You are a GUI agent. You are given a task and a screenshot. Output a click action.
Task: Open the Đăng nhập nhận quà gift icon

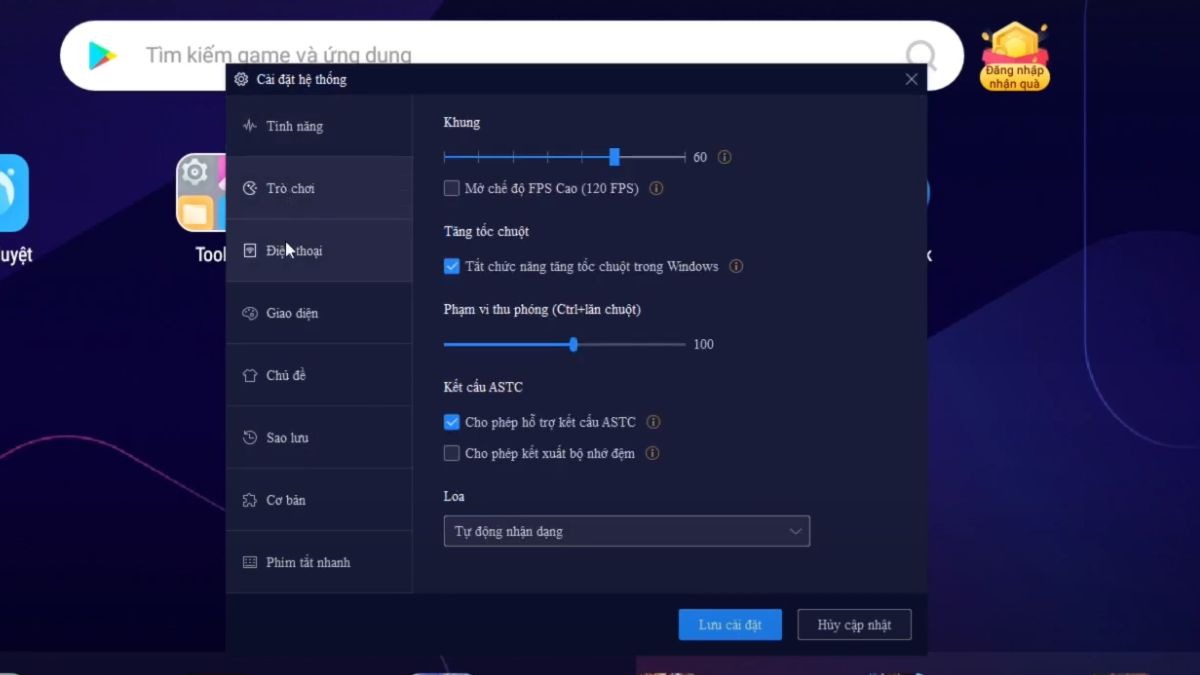click(x=1015, y=57)
